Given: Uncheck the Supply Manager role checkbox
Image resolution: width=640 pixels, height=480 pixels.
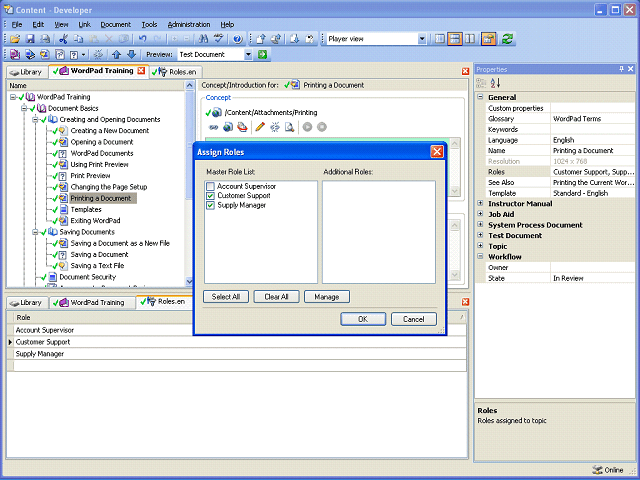Looking at the screenshot, I should [211, 205].
